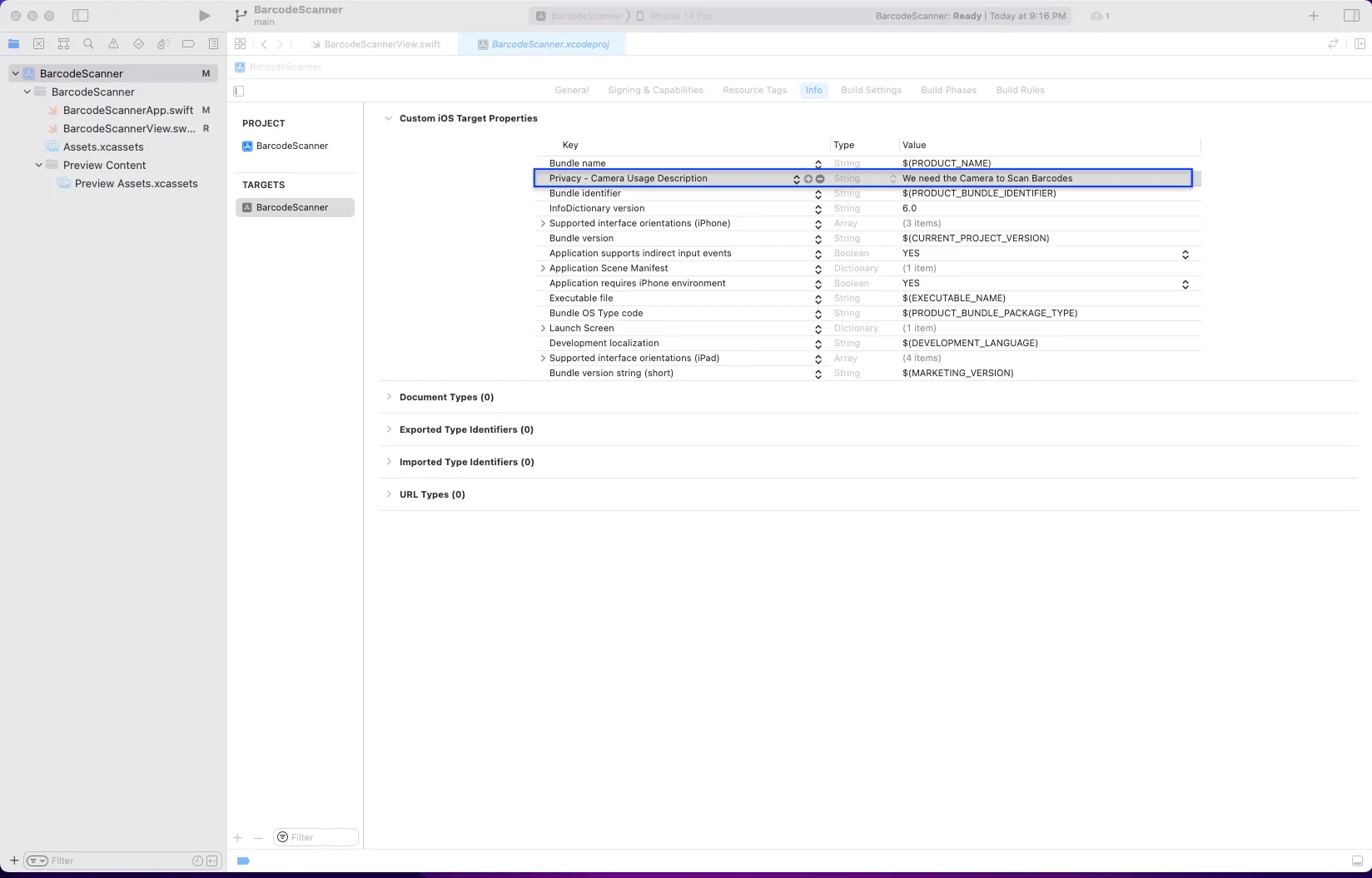Click the source control branch icon
1372x878 pixels.
[x=241, y=16]
